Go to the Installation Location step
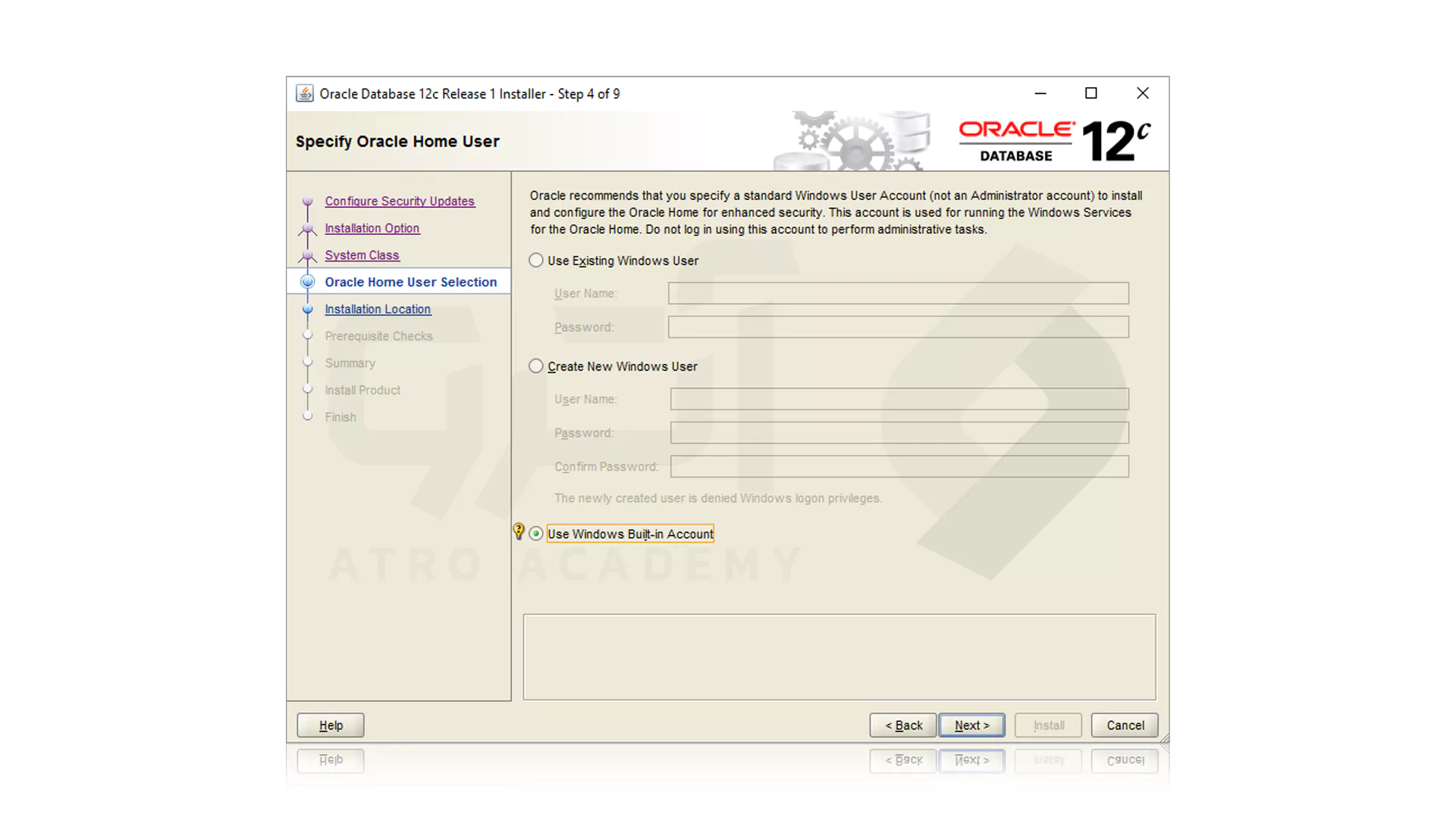This screenshot has width=1456, height=819. (x=377, y=309)
